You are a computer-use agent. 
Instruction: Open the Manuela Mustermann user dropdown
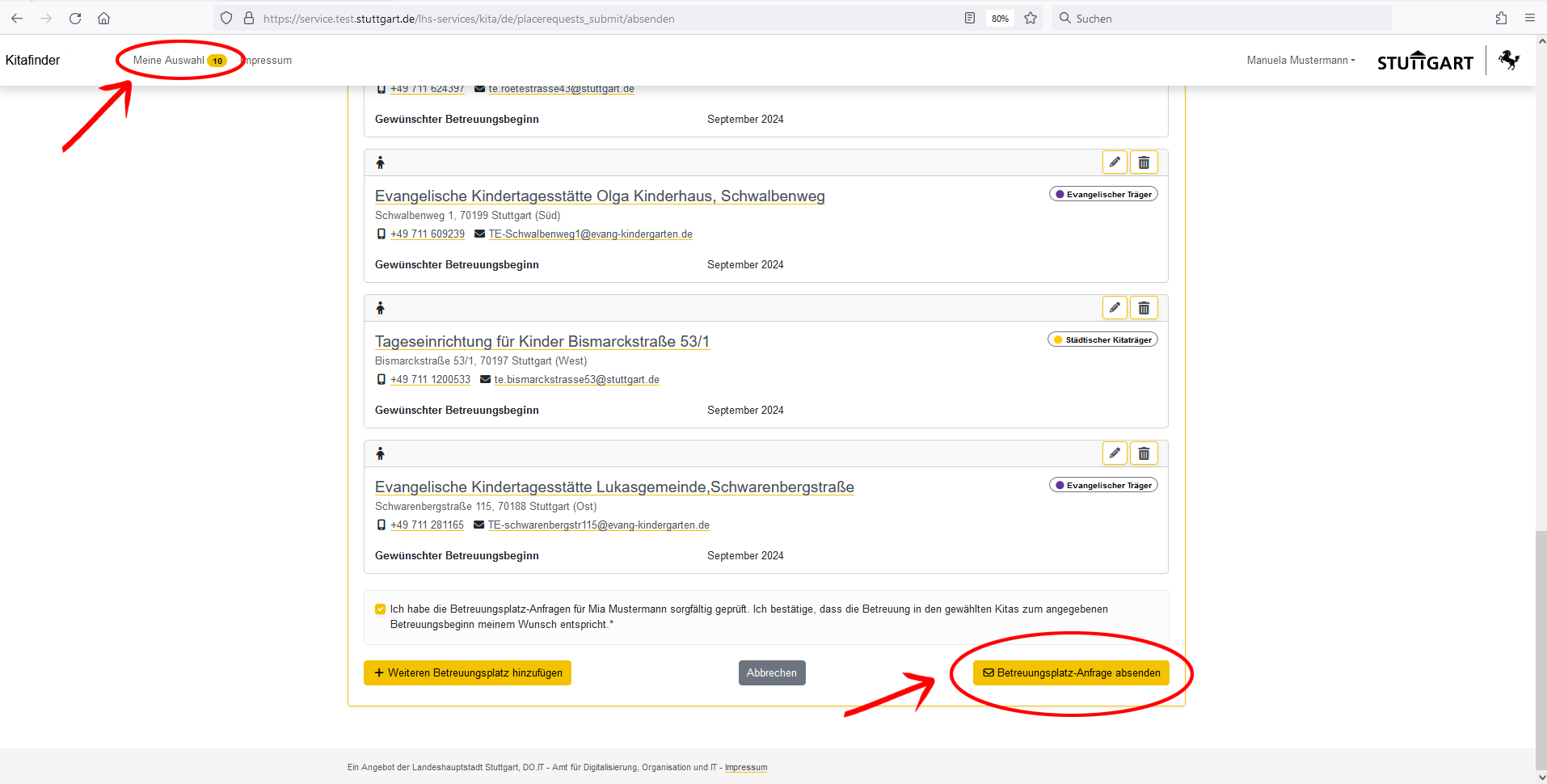[x=1300, y=61]
